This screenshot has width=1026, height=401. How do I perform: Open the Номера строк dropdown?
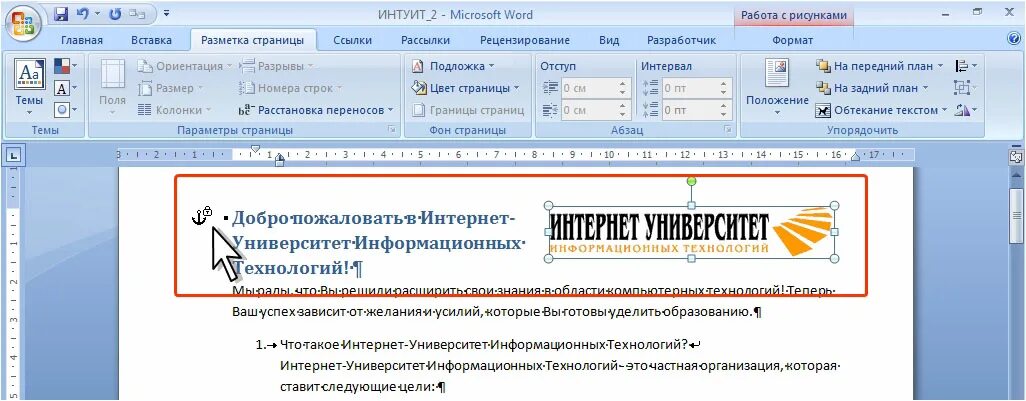coord(290,88)
